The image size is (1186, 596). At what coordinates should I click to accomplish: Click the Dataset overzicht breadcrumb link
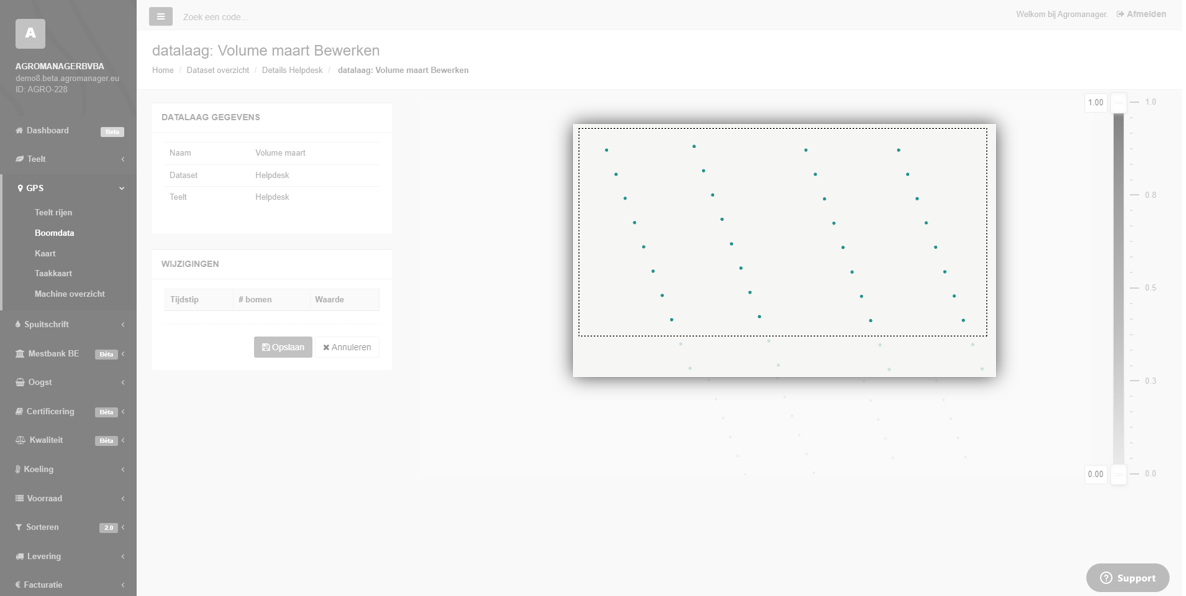click(x=218, y=70)
